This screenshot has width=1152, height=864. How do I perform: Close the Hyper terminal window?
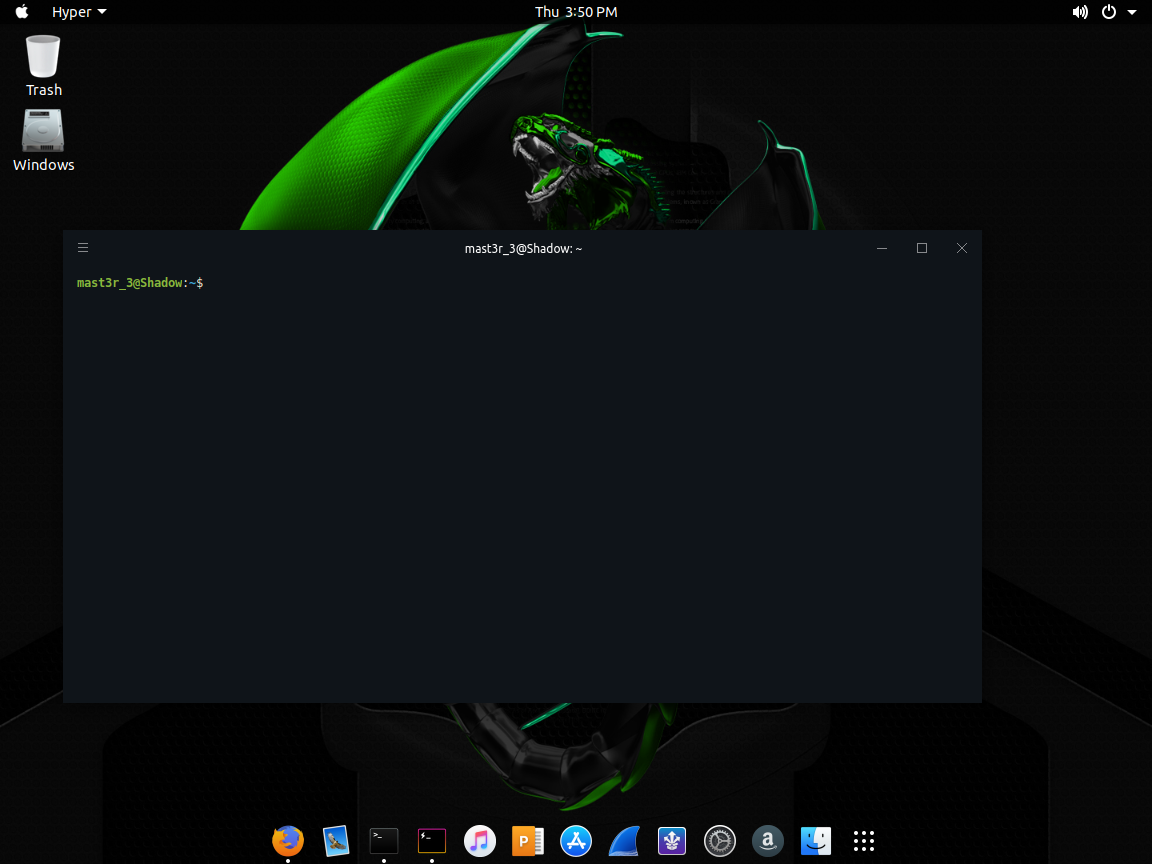pyautogui.click(x=962, y=248)
